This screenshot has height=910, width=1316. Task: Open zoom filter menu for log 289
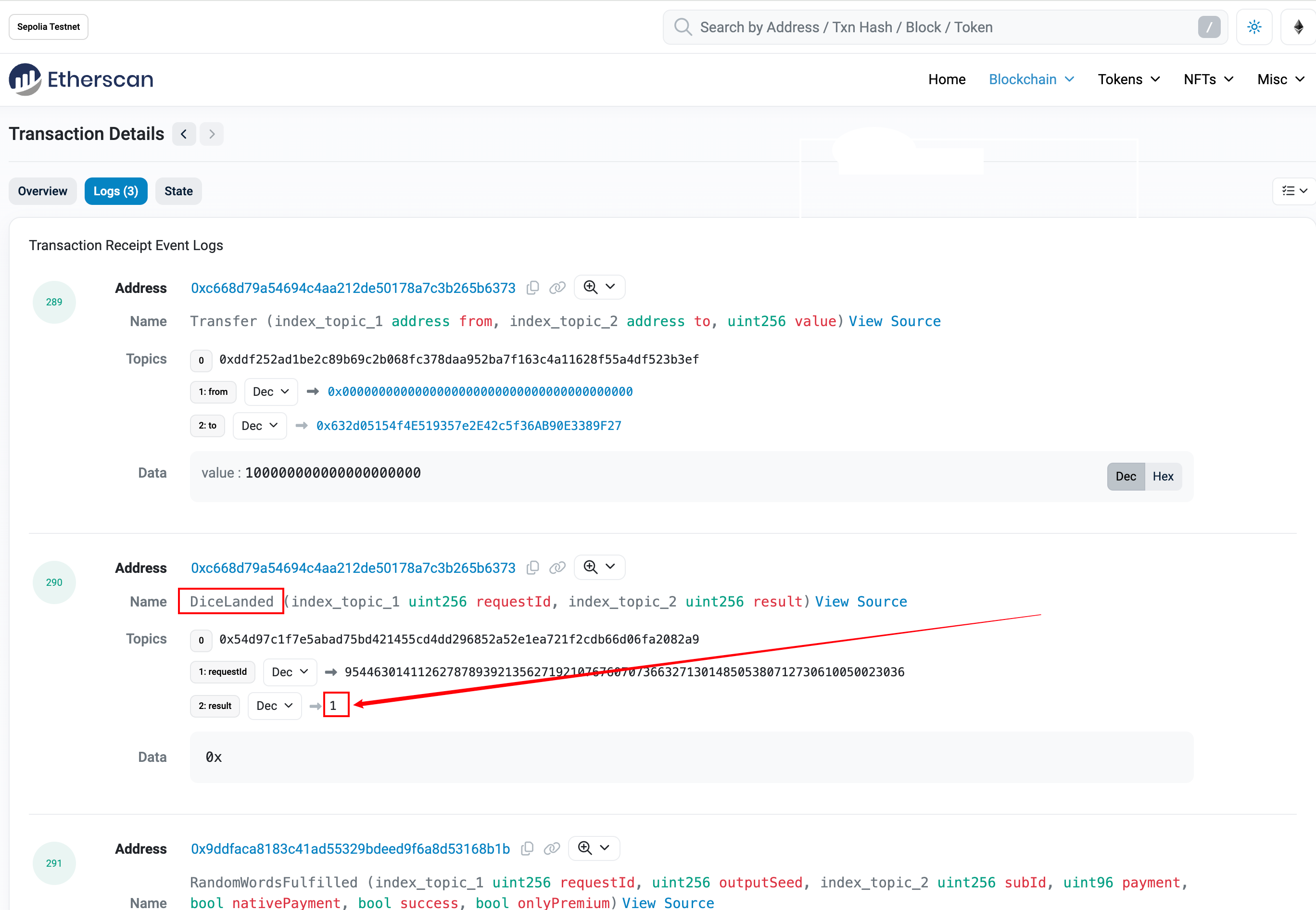pyautogui.click(x=599, y=287)
